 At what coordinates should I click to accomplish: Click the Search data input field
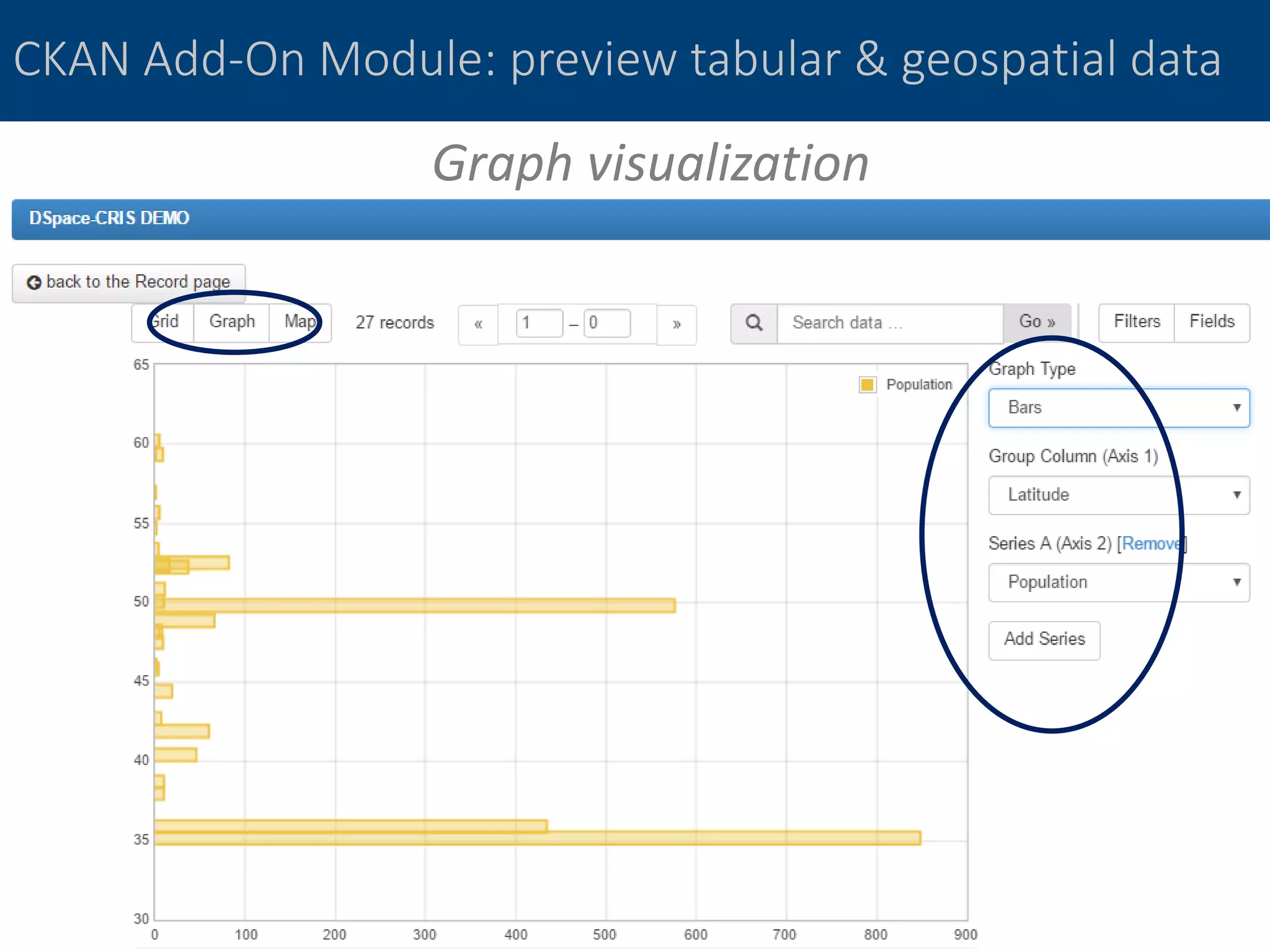click(x=890, y=323)
